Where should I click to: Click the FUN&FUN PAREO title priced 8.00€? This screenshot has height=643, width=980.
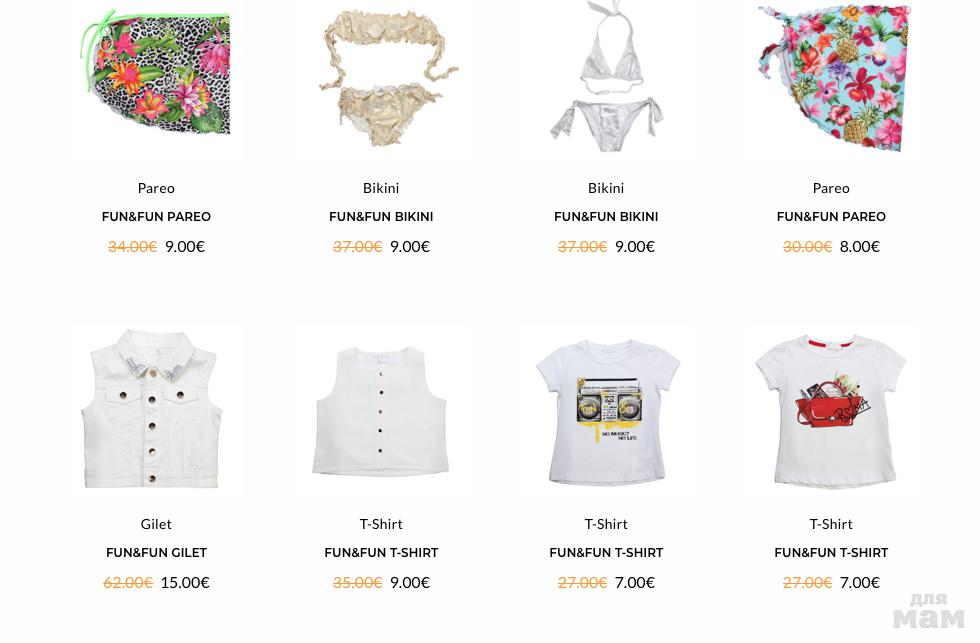click(x=831, y=217)
